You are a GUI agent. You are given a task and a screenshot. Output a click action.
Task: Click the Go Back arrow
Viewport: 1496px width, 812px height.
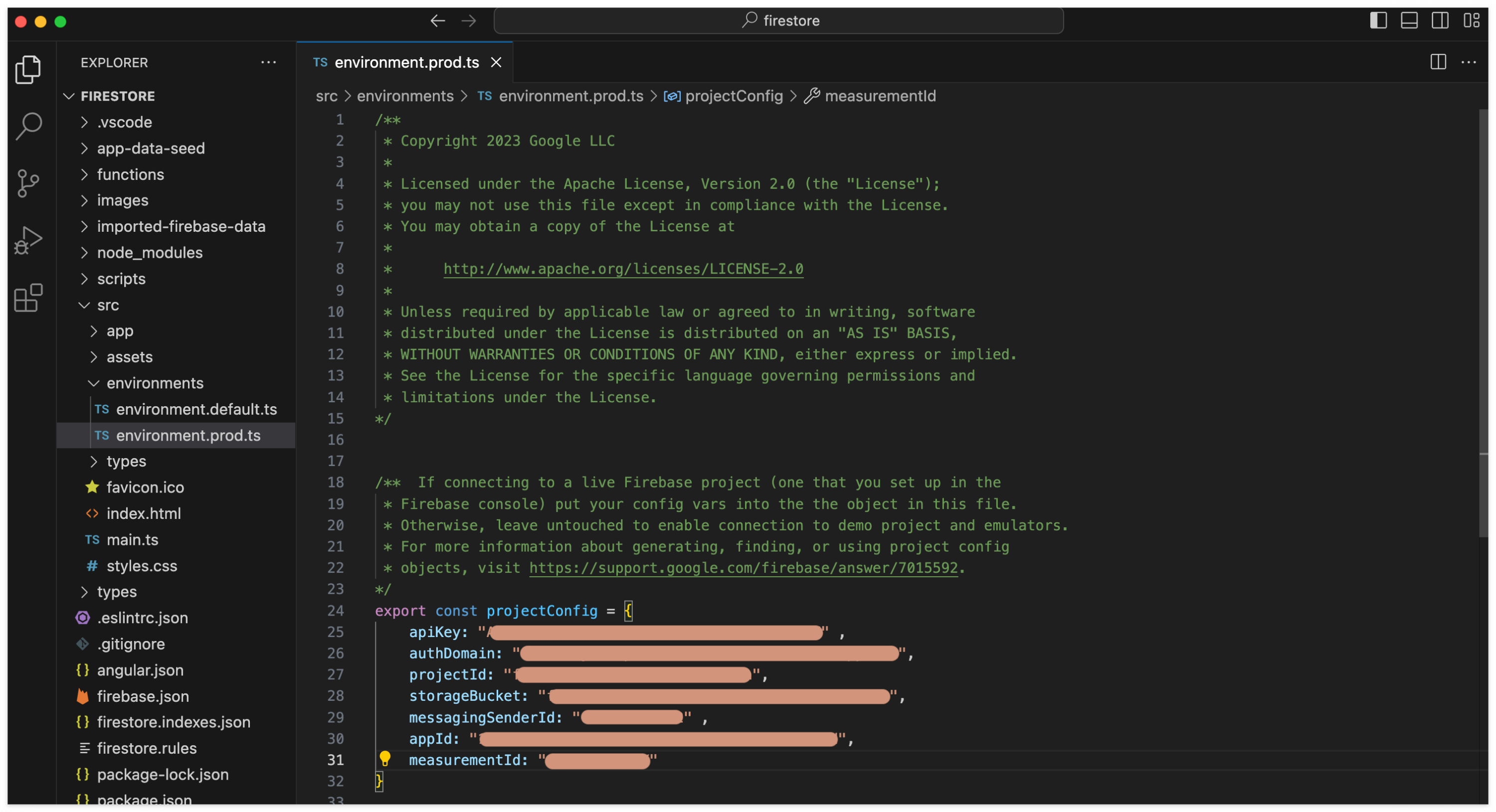(438, 21)
